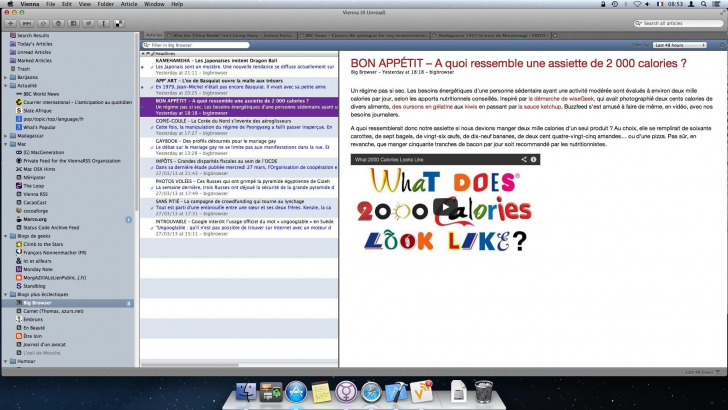Open the Article menu

point(129,4)
